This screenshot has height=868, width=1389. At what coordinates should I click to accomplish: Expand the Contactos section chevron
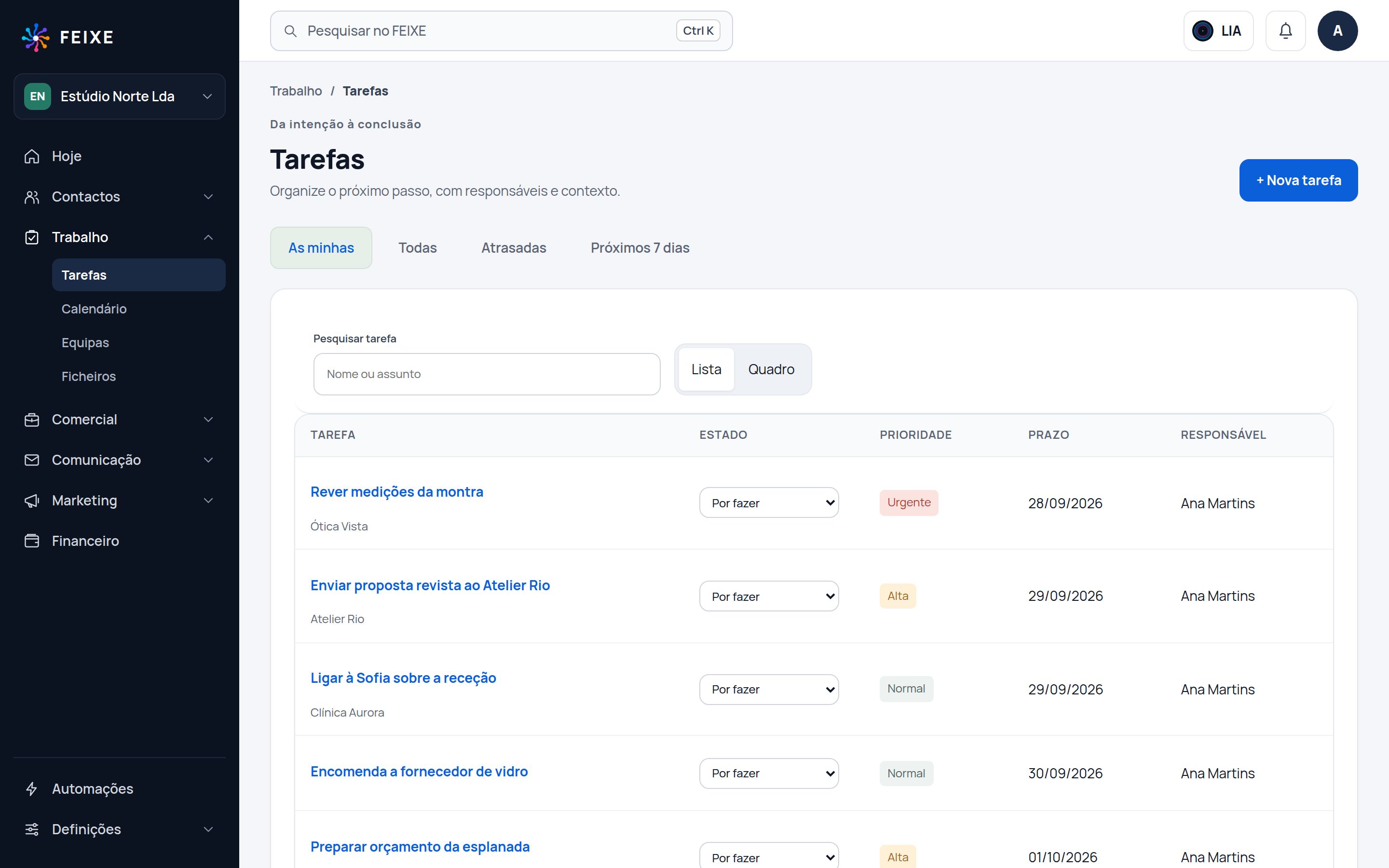pos(208,197)
